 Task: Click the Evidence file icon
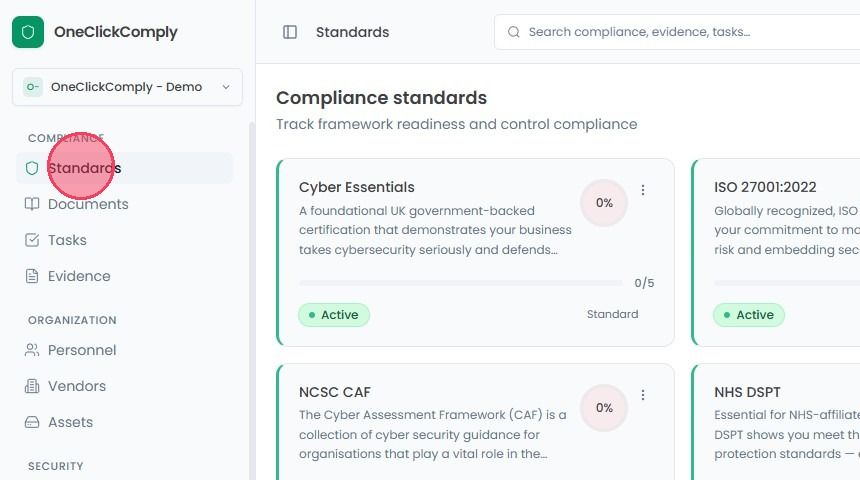32,276
